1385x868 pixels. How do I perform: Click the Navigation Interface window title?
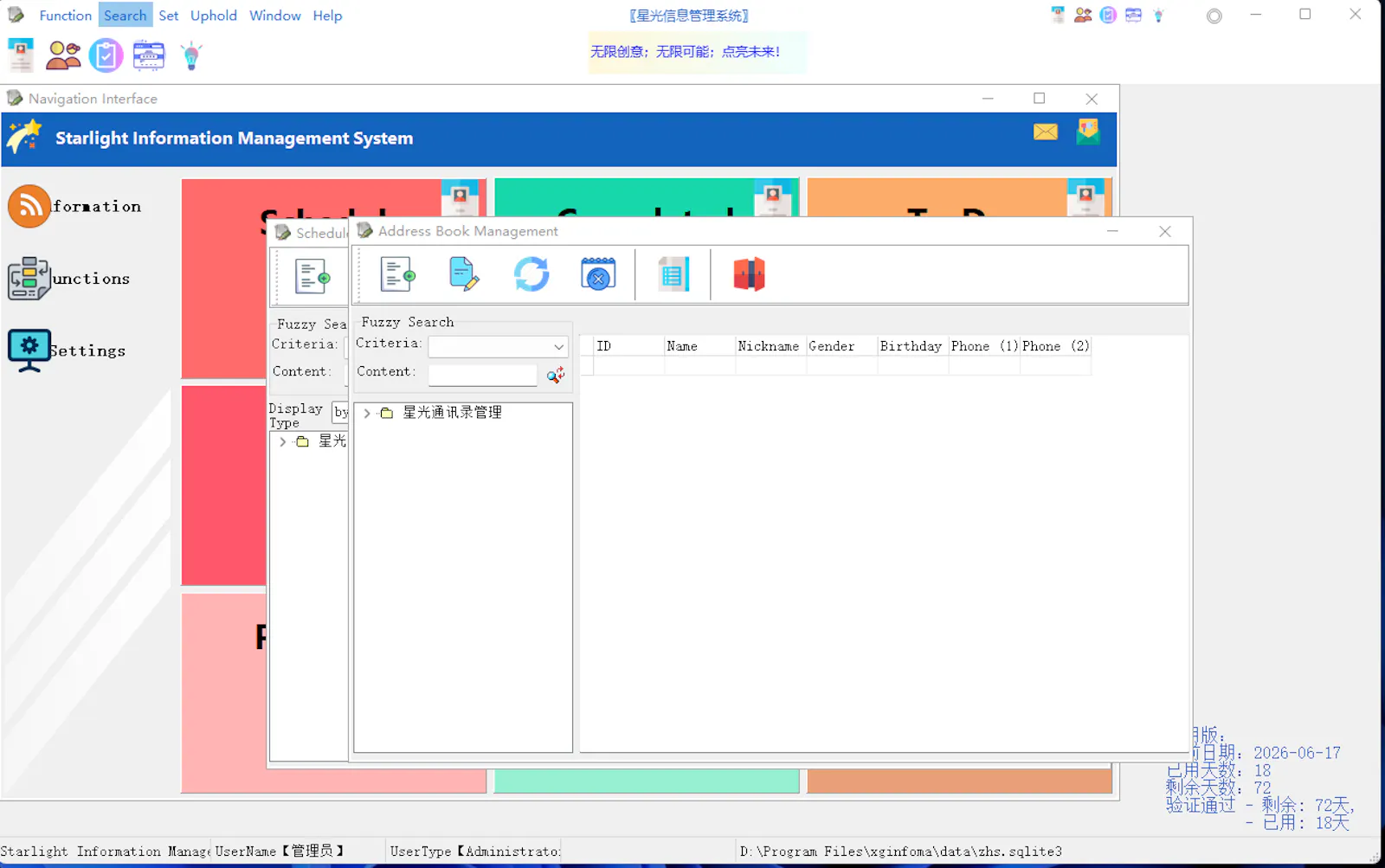click(x=93, y=99)
